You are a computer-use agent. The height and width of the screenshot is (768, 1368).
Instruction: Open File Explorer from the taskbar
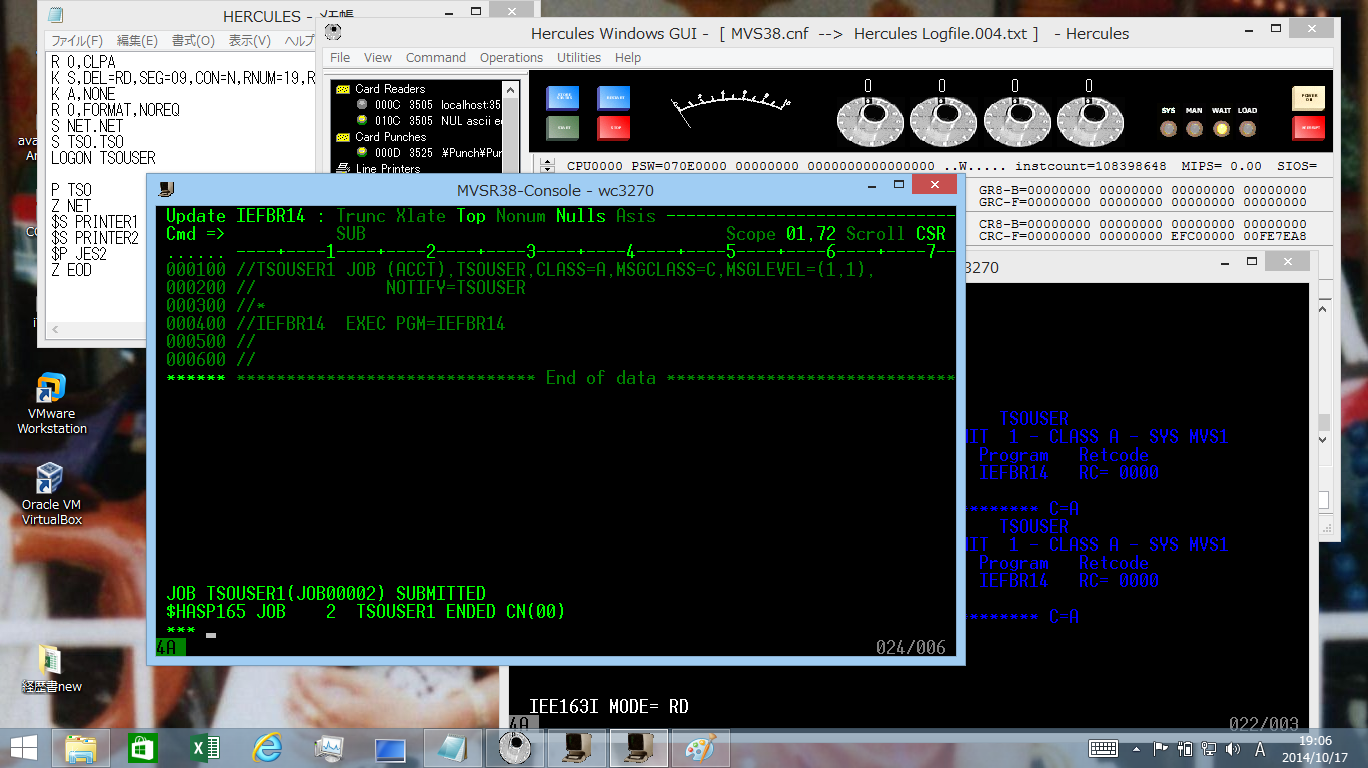[82, 748]
